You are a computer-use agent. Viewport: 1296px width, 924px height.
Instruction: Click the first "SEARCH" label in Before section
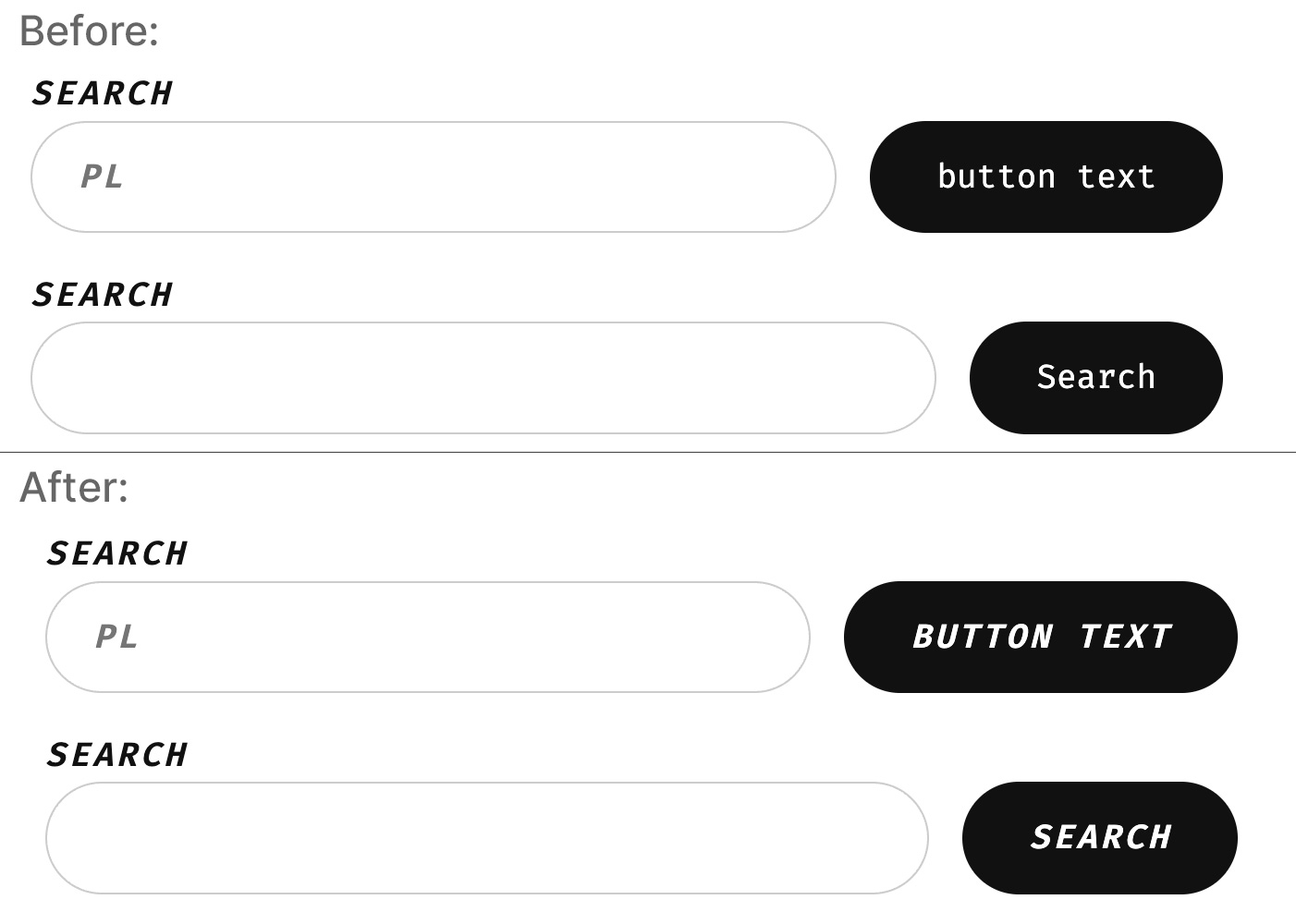103,92
